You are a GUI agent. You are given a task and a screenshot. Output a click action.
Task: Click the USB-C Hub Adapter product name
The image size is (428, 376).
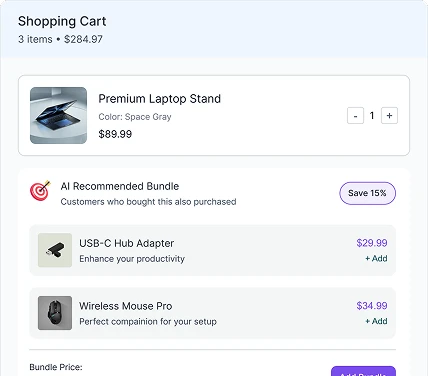point(127,243)
